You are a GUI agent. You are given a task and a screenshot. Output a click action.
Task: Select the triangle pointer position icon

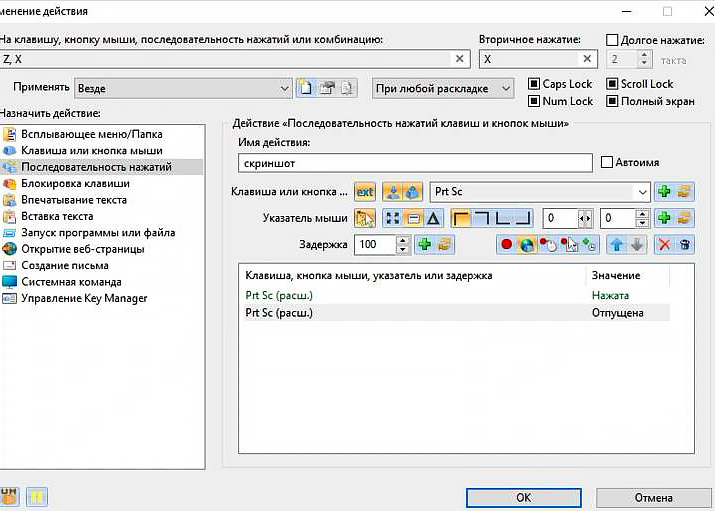433,218
